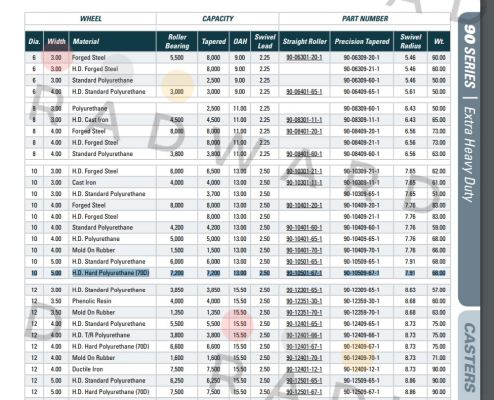This screenshot has width=494, height=400.
Task: Select the Wt. column header
Action: tap(439, 42)
